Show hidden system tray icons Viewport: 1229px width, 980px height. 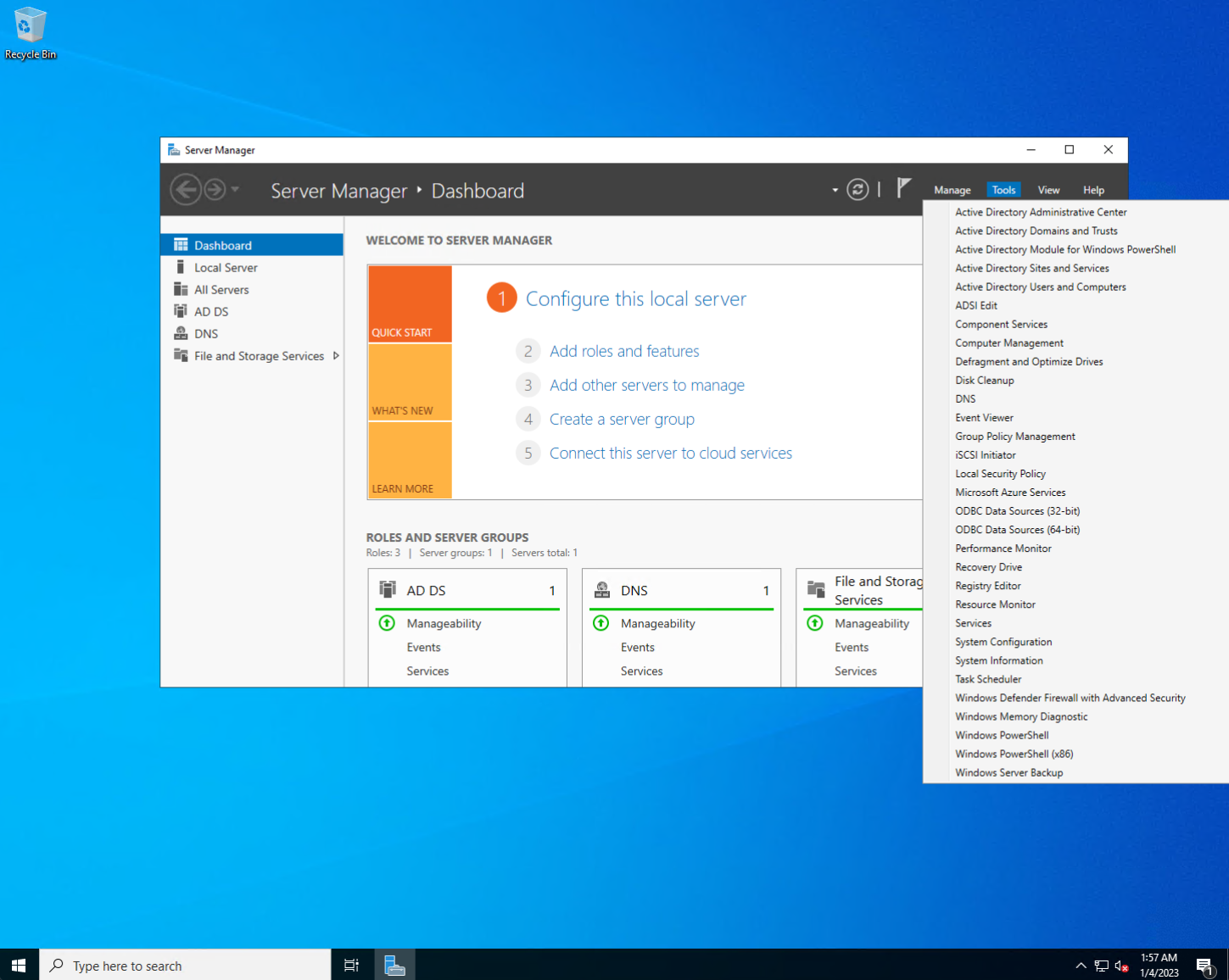[x=1081, y=965]
